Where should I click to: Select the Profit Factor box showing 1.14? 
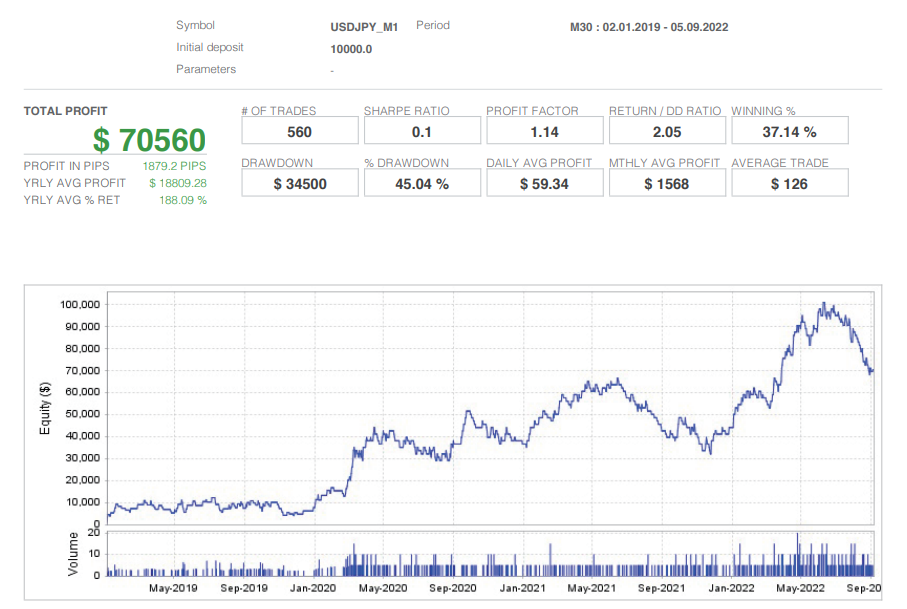(544, 131)
